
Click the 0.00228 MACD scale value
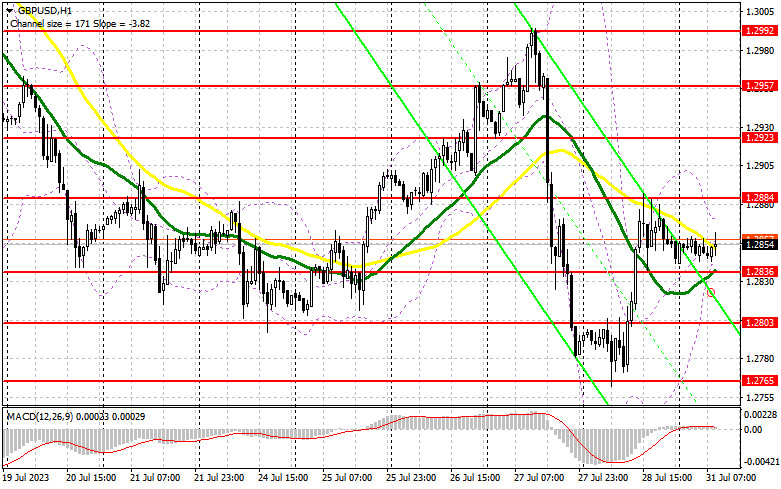760,415
